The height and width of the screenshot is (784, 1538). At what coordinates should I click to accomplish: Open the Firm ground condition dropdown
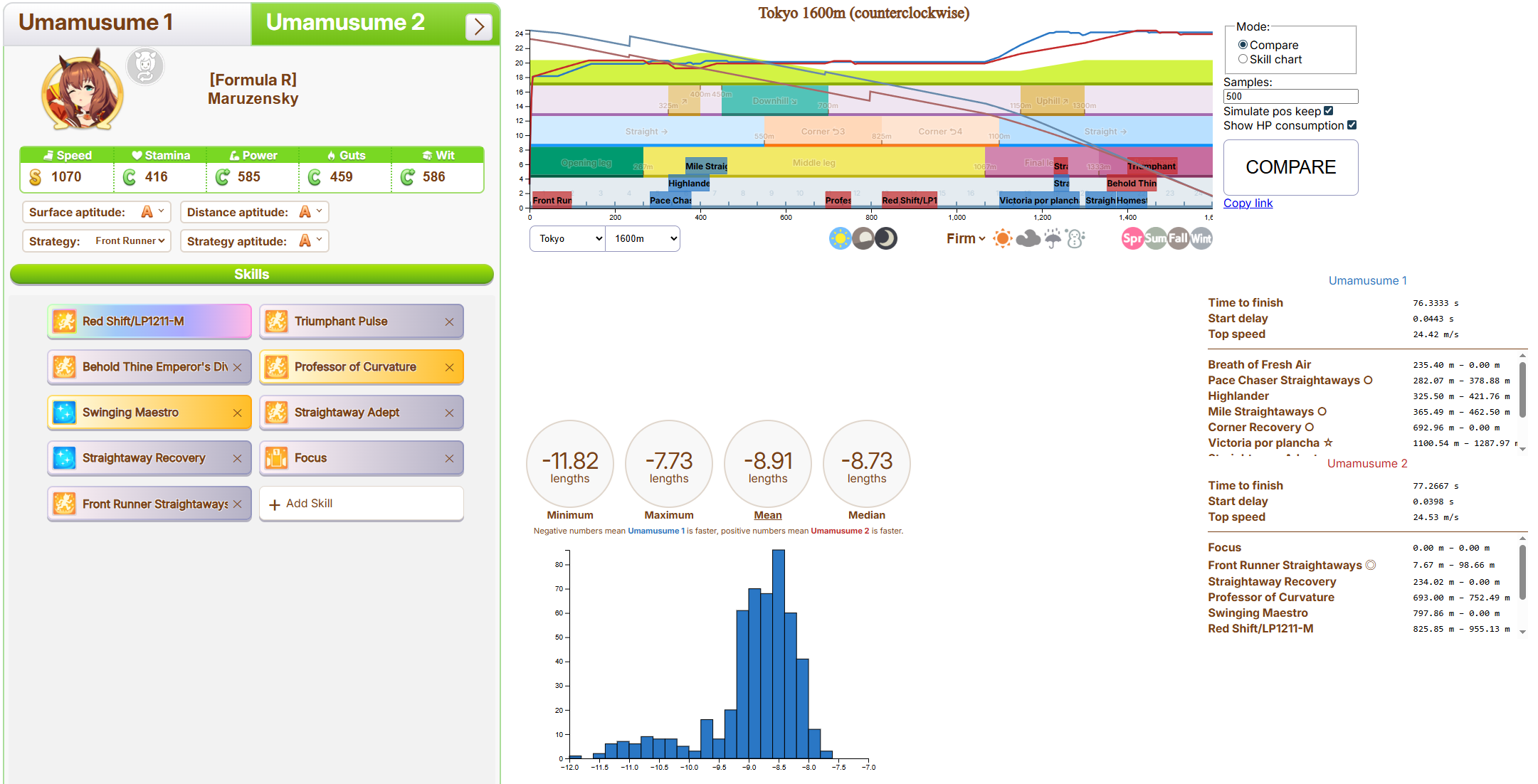pyautogui.click(x=966, y=238)
